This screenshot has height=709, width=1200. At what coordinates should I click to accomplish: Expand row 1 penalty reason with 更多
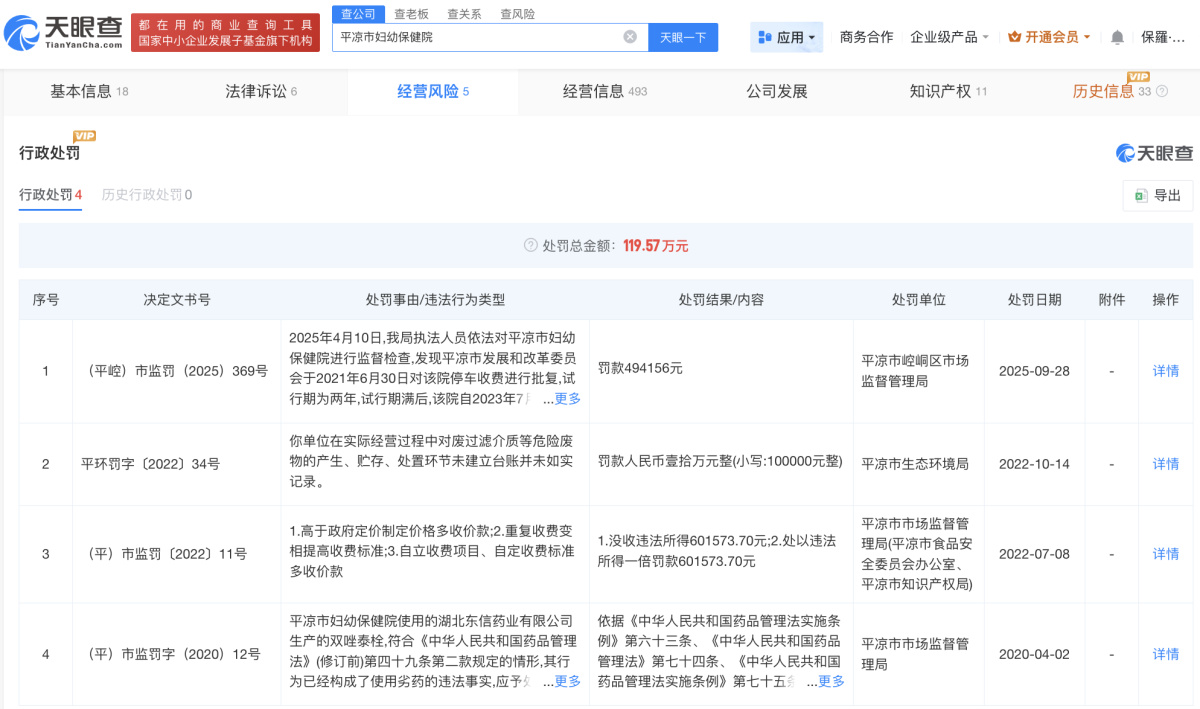(567, 399)
